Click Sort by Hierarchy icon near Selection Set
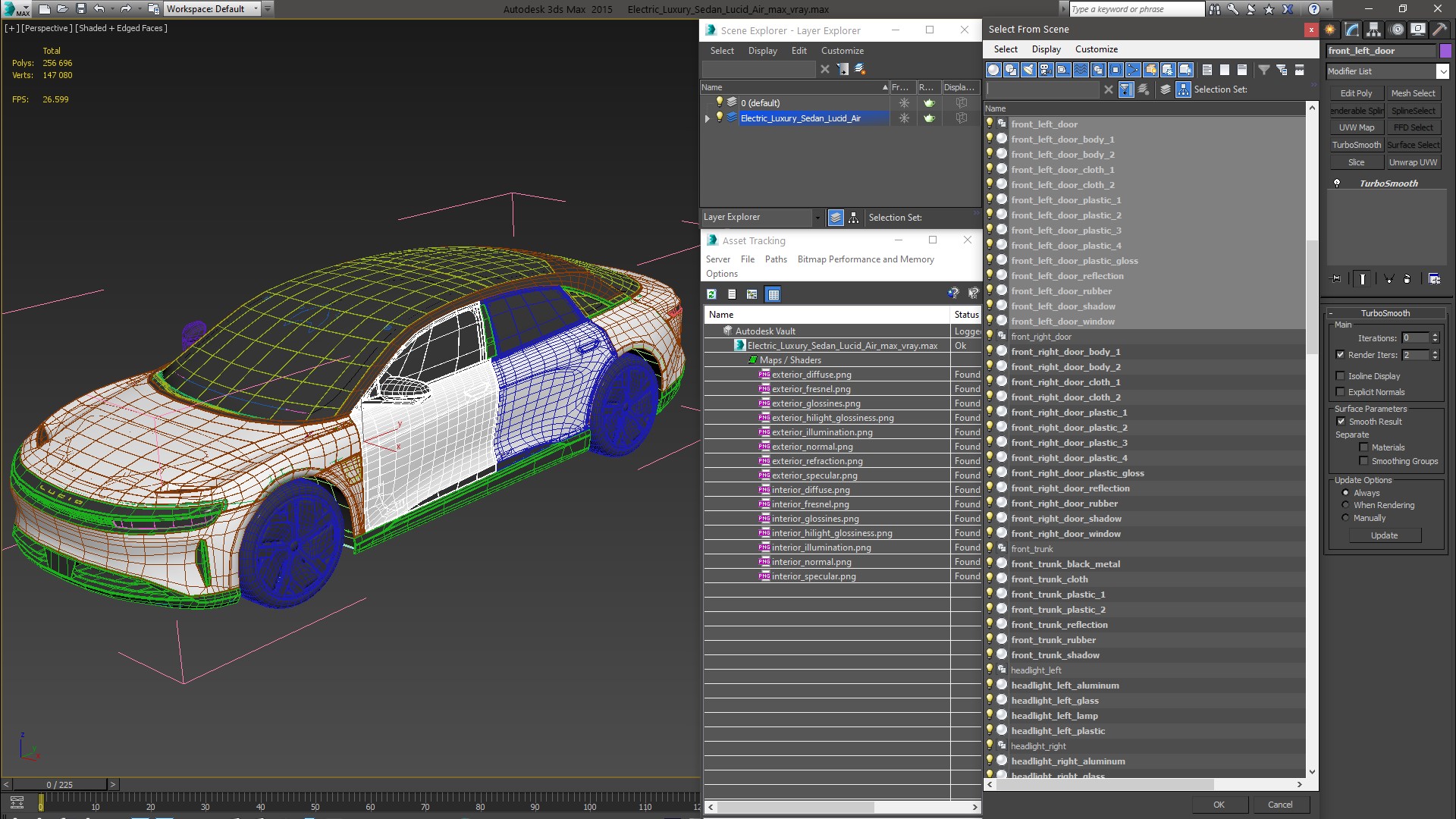The height and width of the screenshot is (819, 1456). [1184, 89]
